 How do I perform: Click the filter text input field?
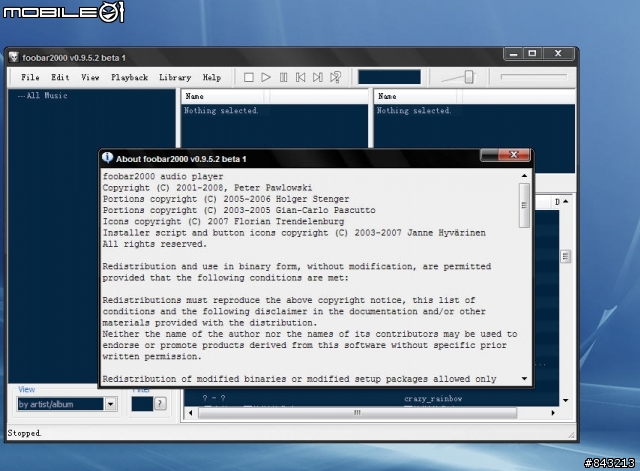(x=142, y=404)
